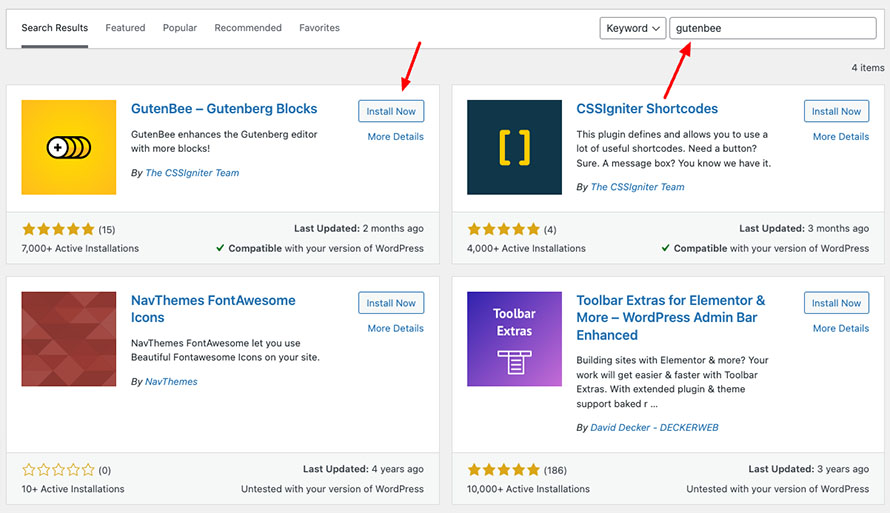Click the CSSIgniter Shortcodes bracket icon
The image size is (890, 513).
[x=514, y=148]
